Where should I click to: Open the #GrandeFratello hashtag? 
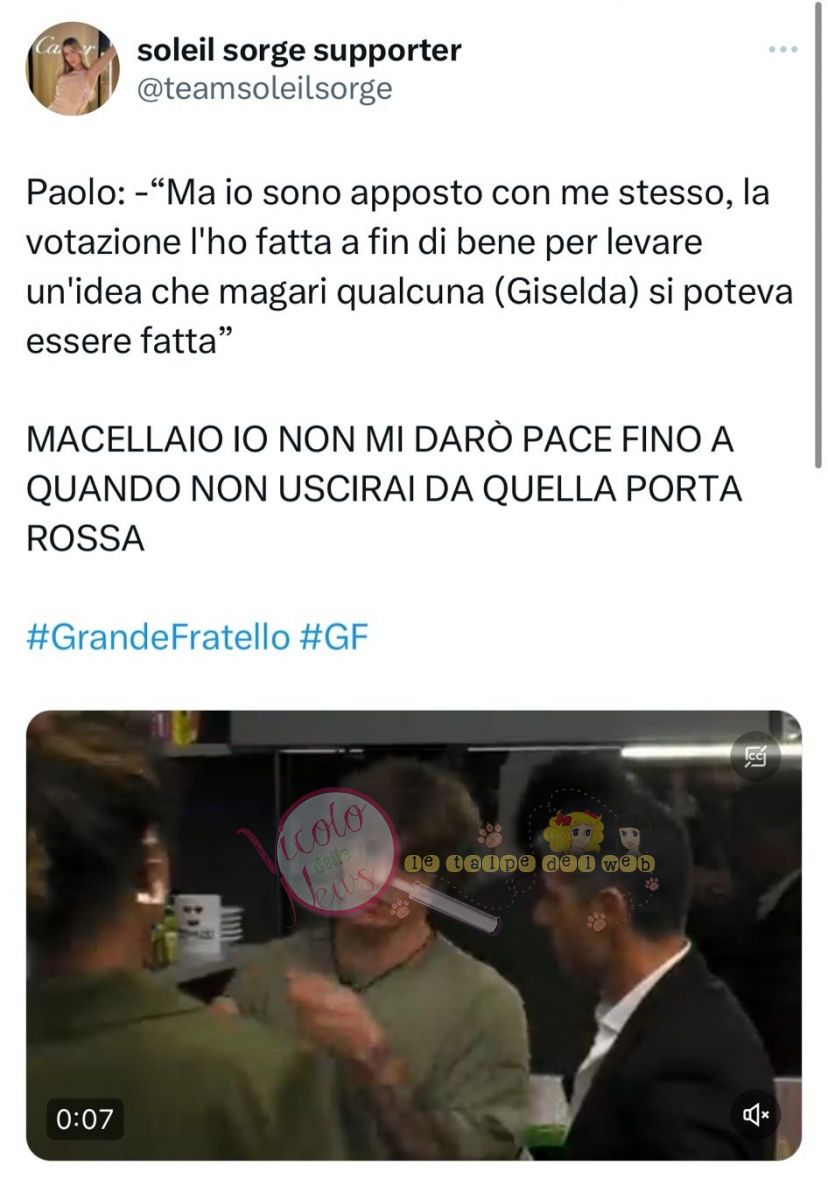pyautogui.click(x=157, y=637)
